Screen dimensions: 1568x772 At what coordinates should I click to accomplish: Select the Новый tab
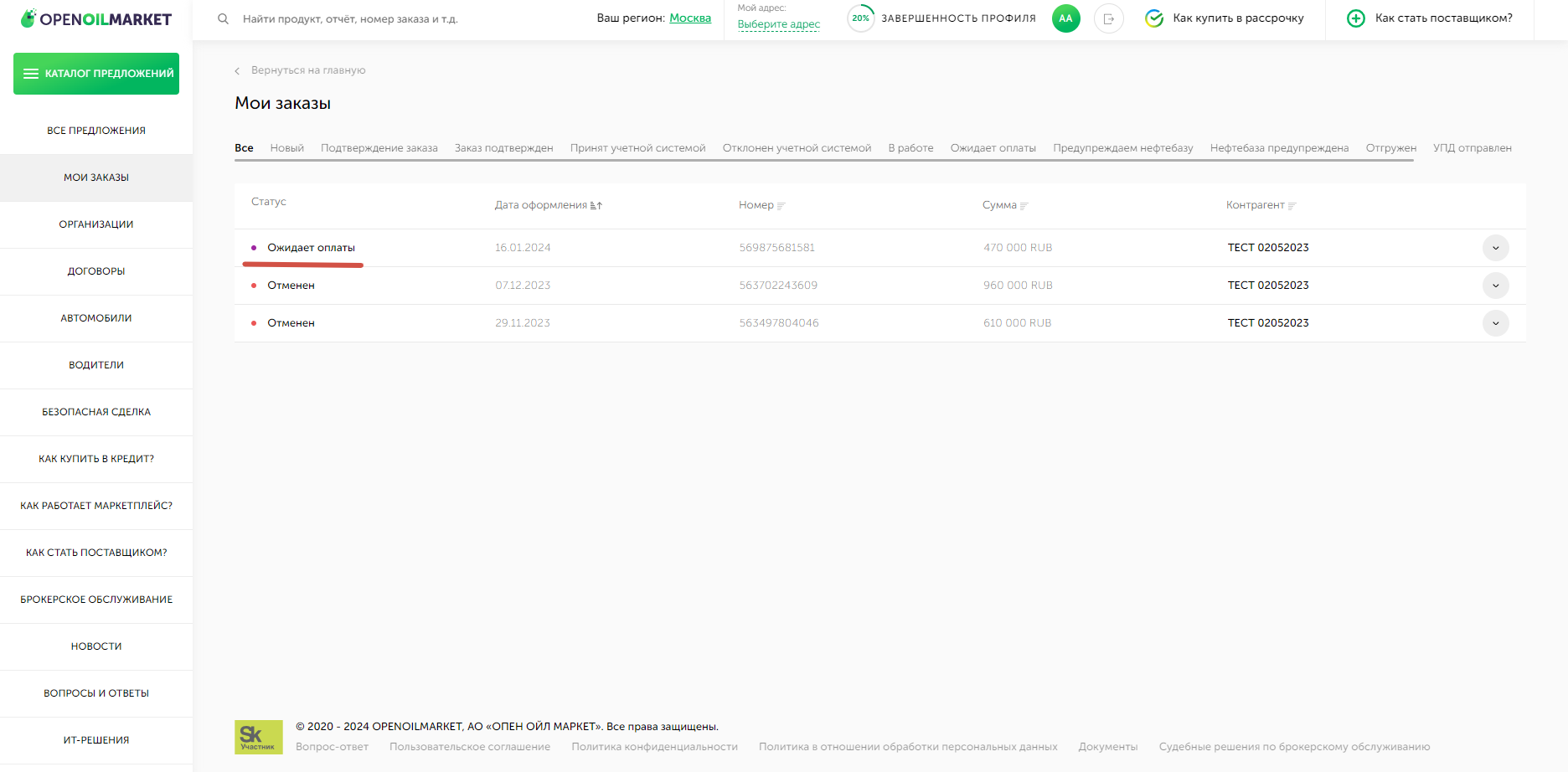[x=286, y=148]
